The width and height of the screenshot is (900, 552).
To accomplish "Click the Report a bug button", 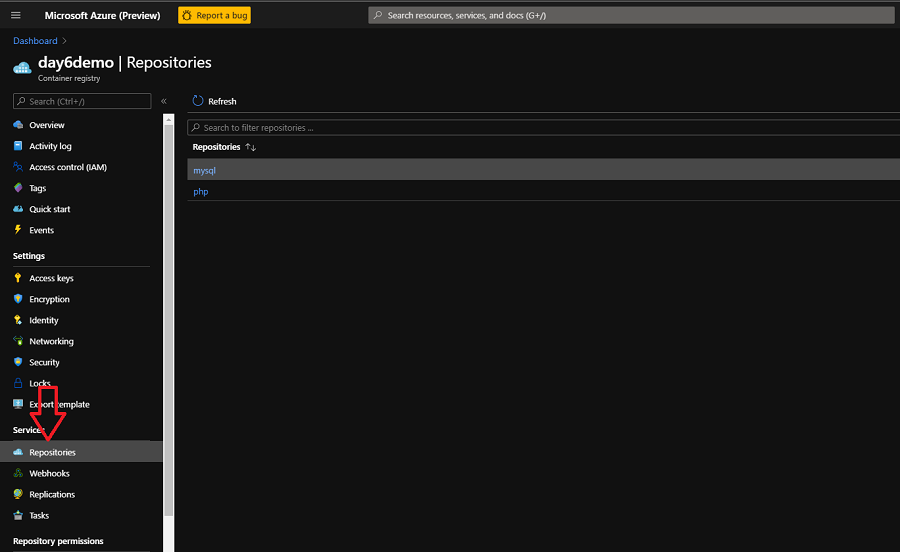I will 214,15.
